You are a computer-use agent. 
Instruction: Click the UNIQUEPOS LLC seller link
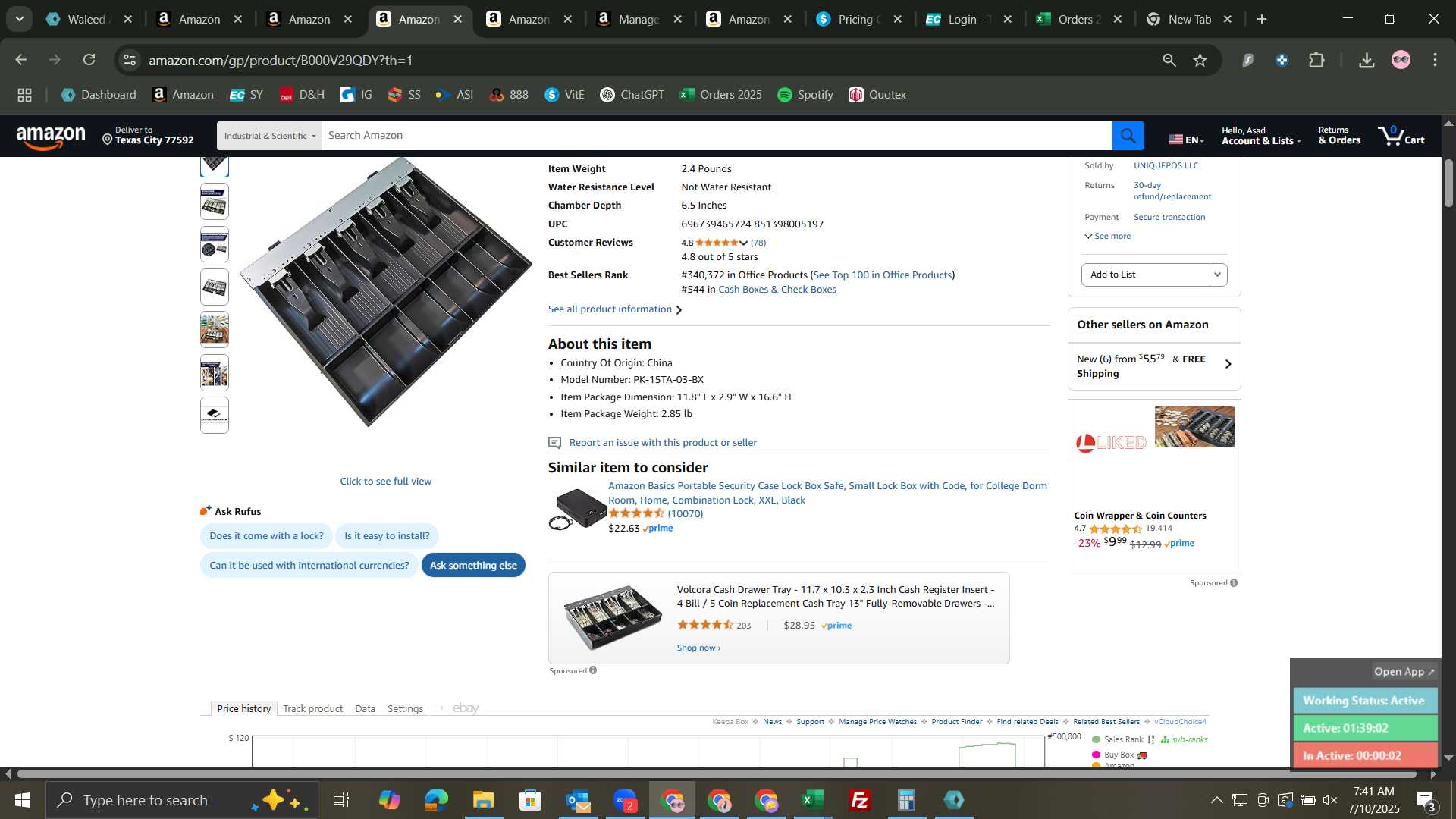point(1166,165)
